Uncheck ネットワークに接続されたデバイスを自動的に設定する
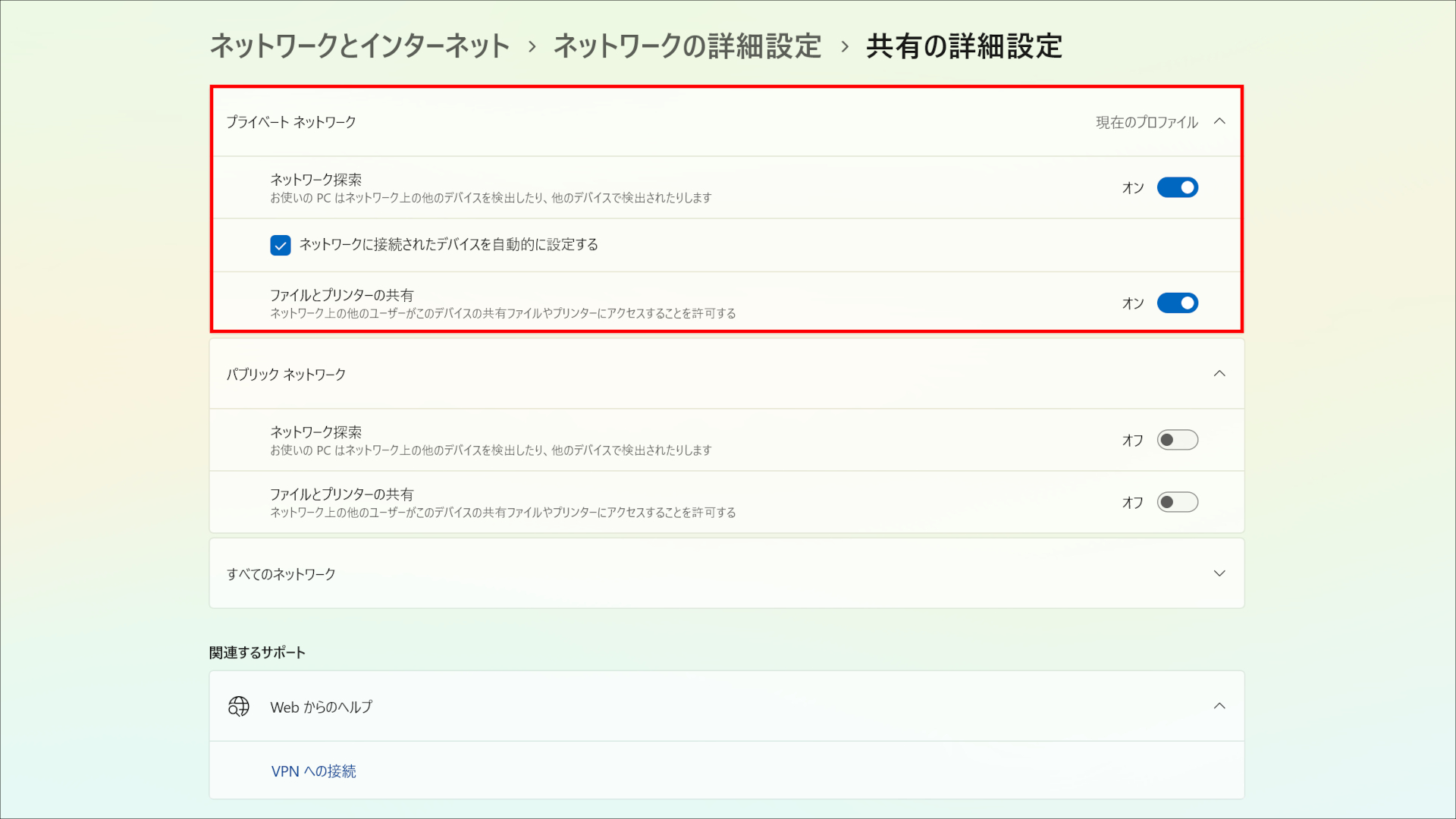The height and width of the screenshot is (819, 1456). point(281,245)
